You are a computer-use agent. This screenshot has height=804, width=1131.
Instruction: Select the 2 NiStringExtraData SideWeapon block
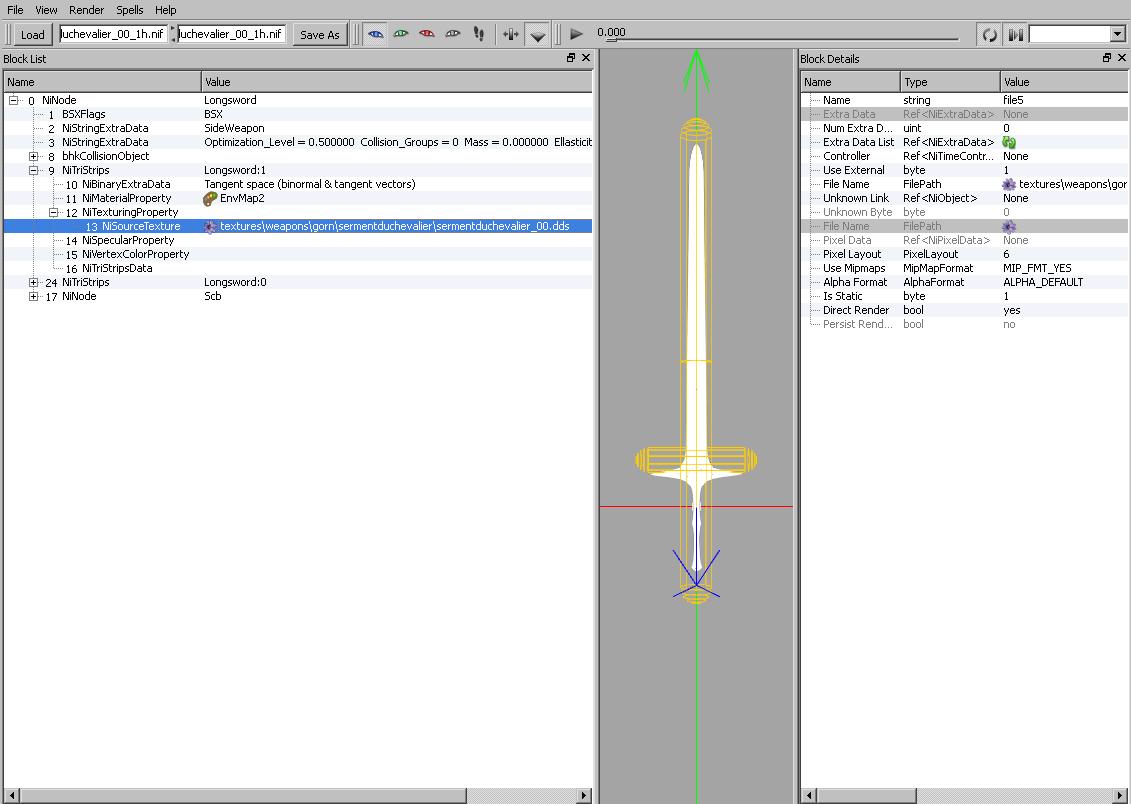[x=298, y=128]
